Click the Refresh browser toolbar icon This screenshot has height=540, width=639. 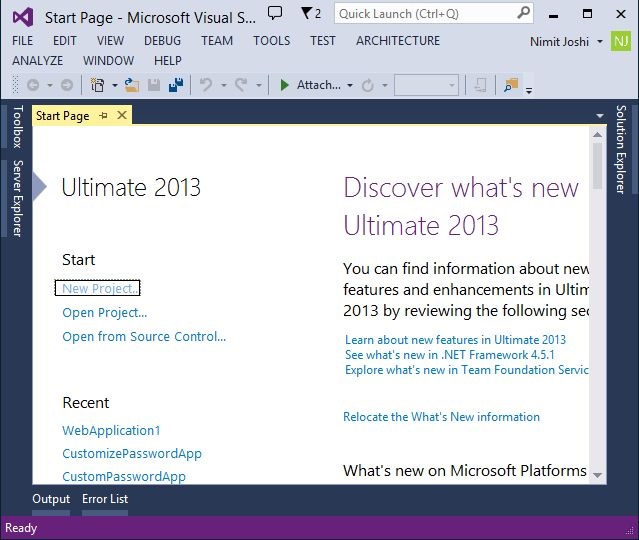368,86
